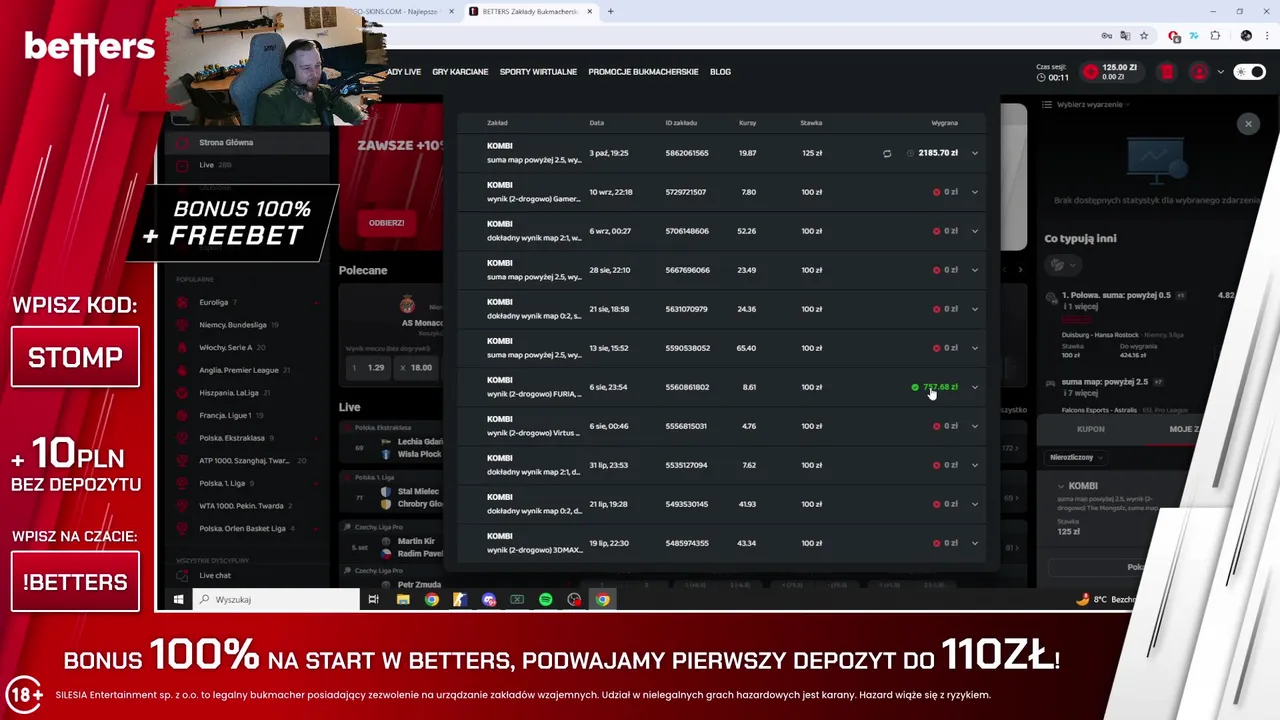Open the account dropdown chevron
This screenshot has height=720, width=1280.
point(1220,72)
